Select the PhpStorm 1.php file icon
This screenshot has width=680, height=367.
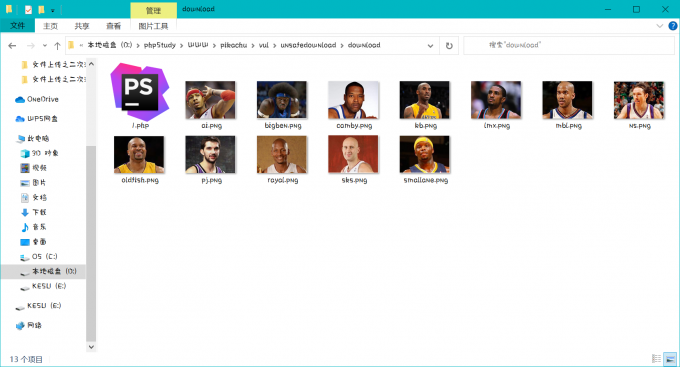point(140,92)
